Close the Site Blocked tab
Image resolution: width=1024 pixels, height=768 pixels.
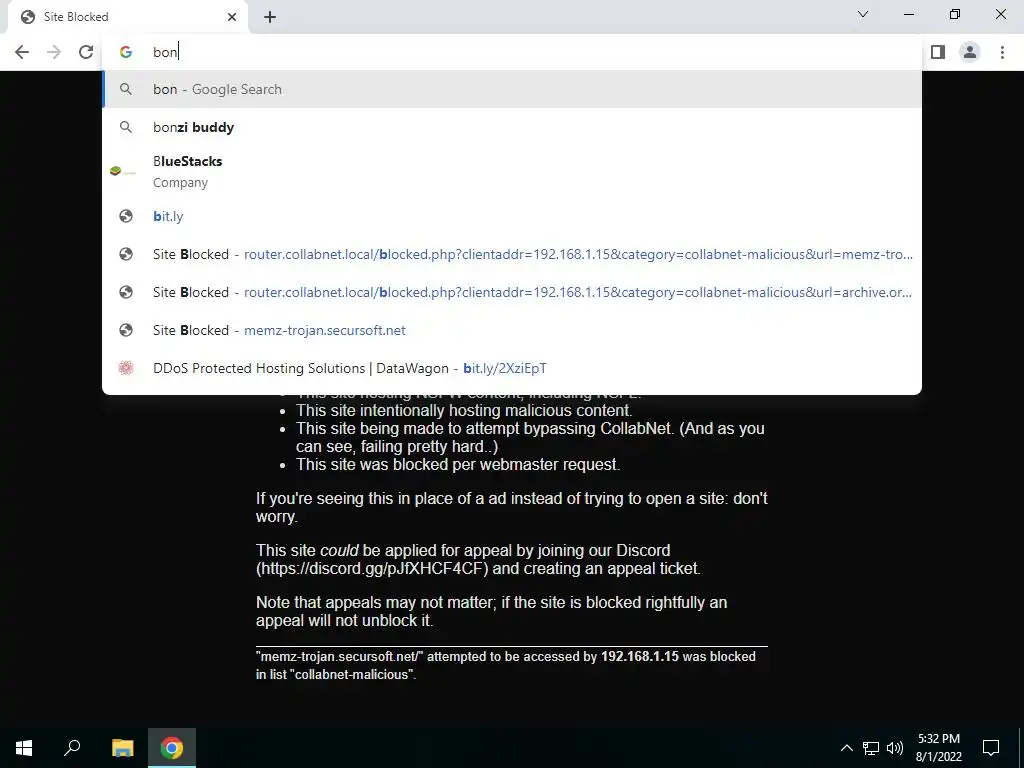tap(232, 17)
